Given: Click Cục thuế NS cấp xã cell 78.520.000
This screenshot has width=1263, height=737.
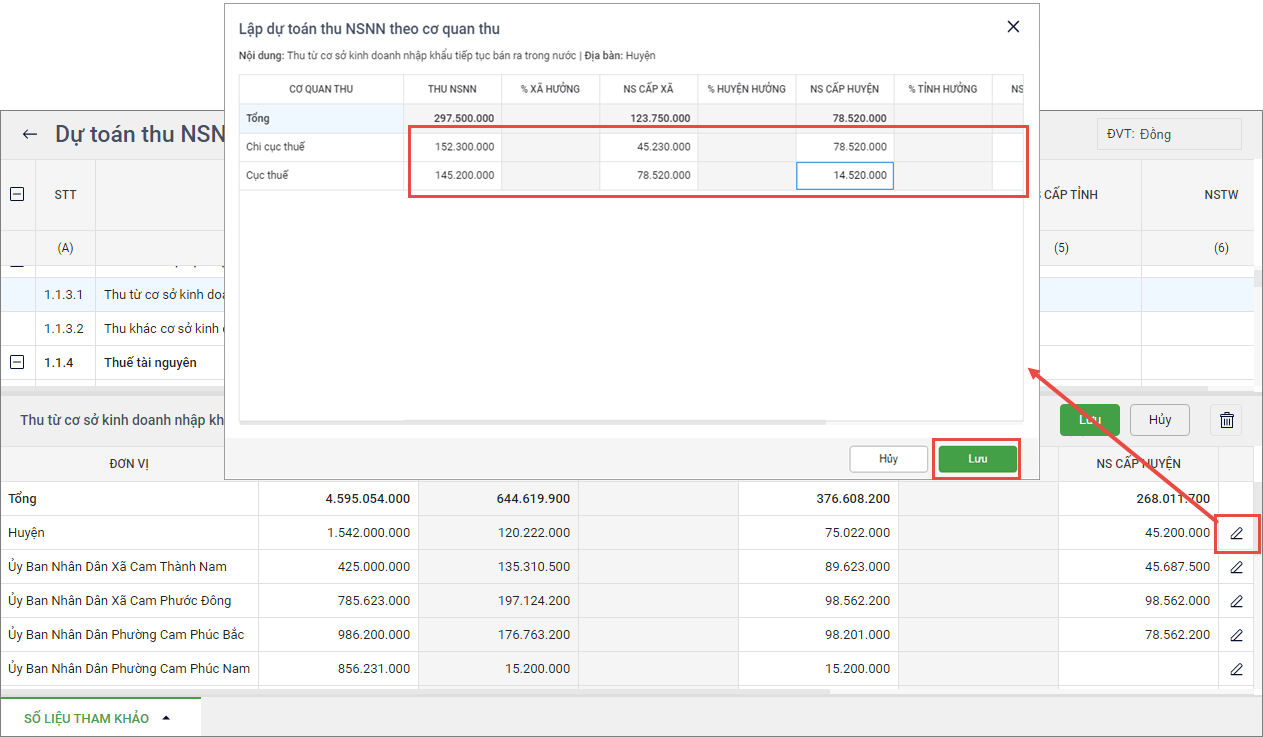Looking at the screenshot, I should (649, 176).
